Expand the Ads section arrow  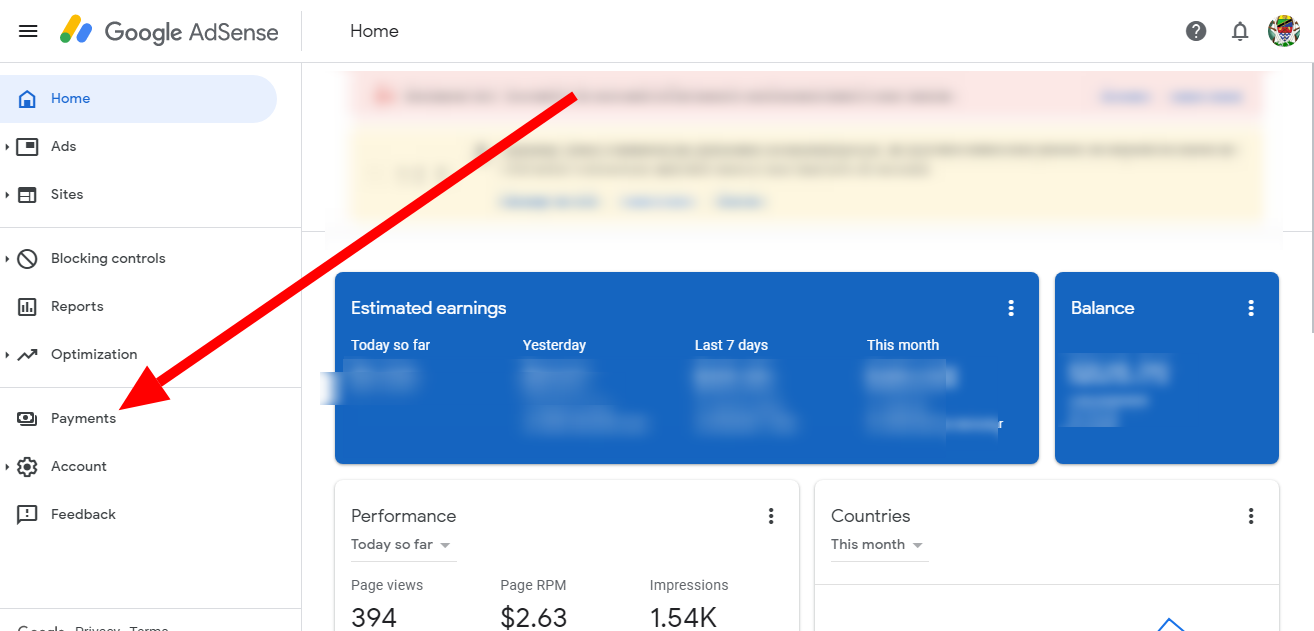click(7, 147)
